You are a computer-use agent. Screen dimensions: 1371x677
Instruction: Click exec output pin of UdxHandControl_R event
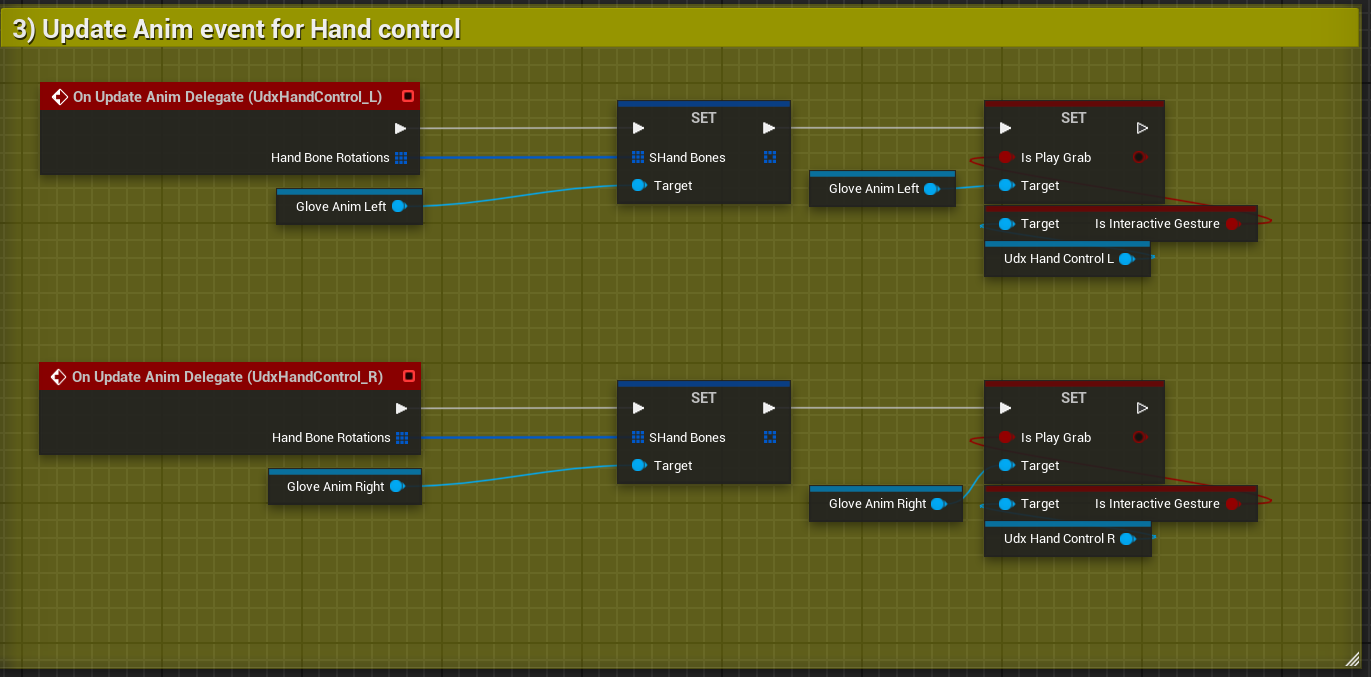tap(400, 408)
